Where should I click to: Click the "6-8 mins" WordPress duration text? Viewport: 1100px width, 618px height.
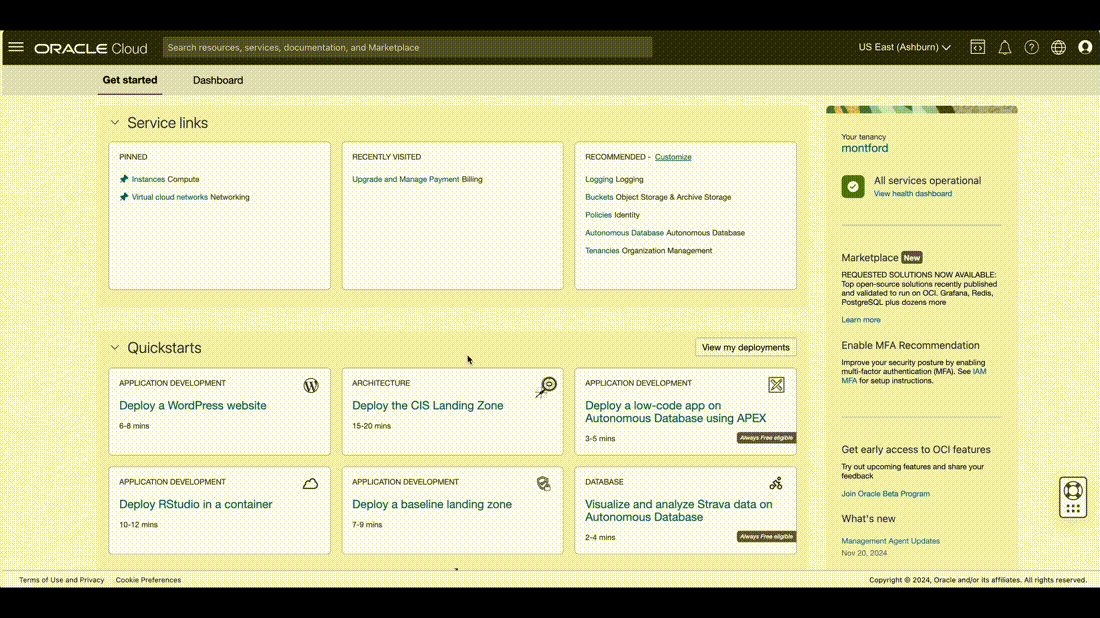(x=134, y=426)
